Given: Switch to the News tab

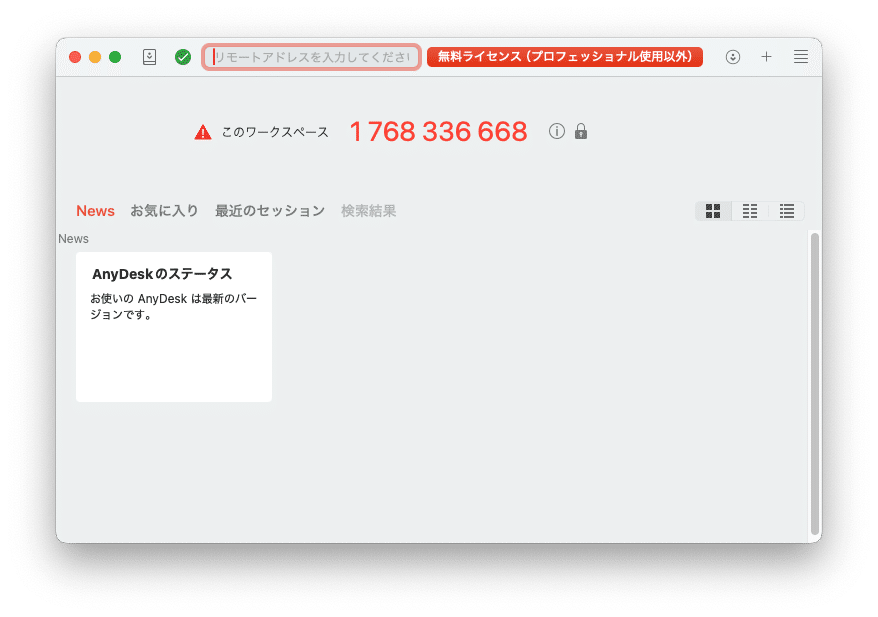Looking at the screenshot, I should [x=95, y=211].
